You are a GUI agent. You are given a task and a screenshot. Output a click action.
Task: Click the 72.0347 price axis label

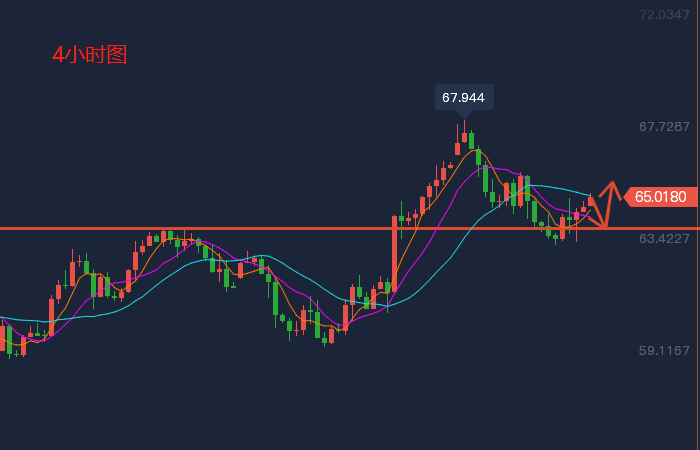tap(664, 15)
